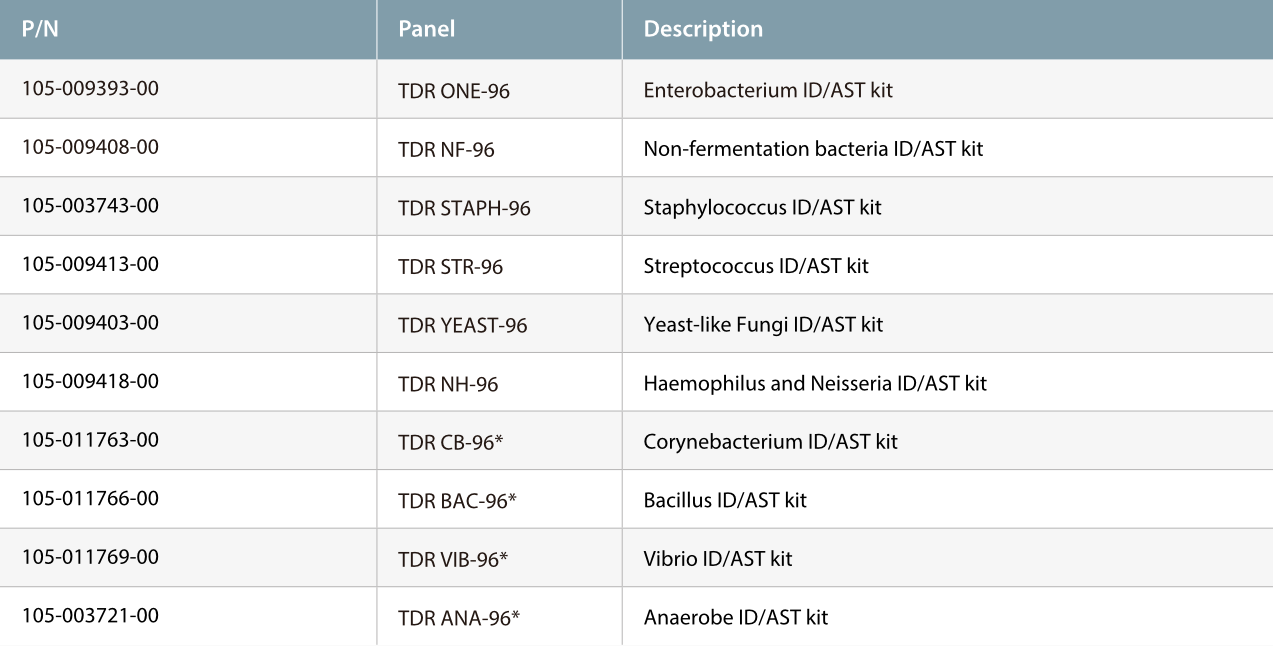Click the TDR YEAST-96 panel cell
1273x646 pixels.
[463, 325]
